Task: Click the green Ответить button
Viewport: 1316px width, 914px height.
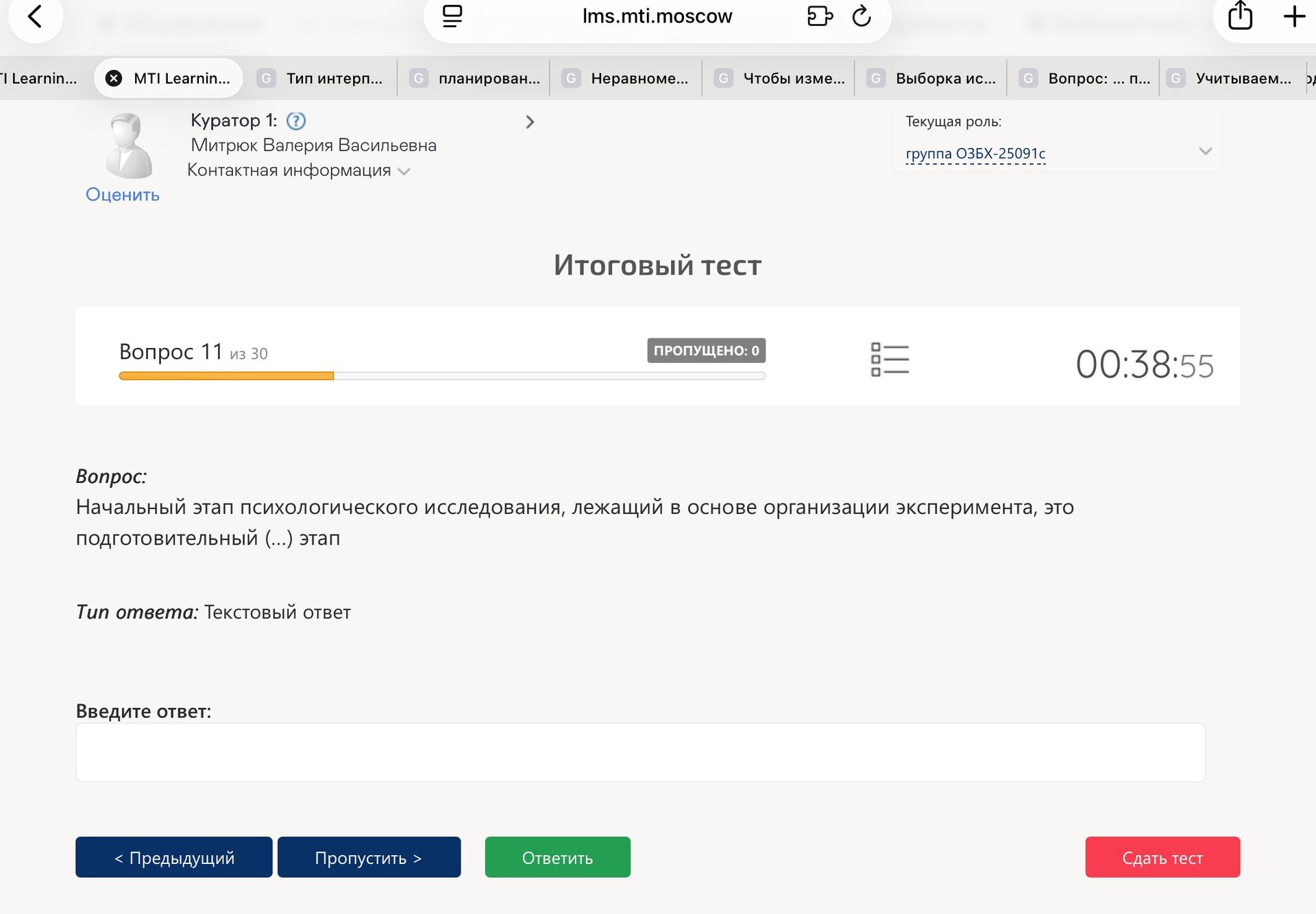Action: pos(558,857)
